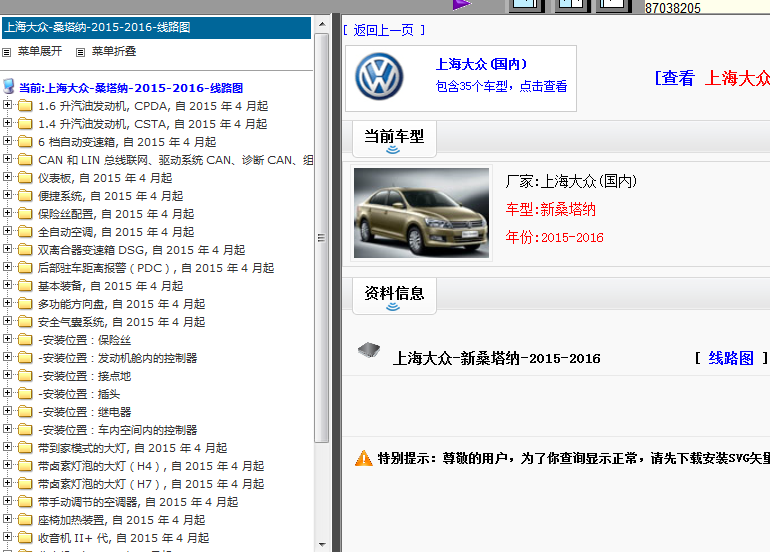The height and width of the screenshot is (552, 770).
Task: Click the 菜单折叠 text
Action: (114, 51)
